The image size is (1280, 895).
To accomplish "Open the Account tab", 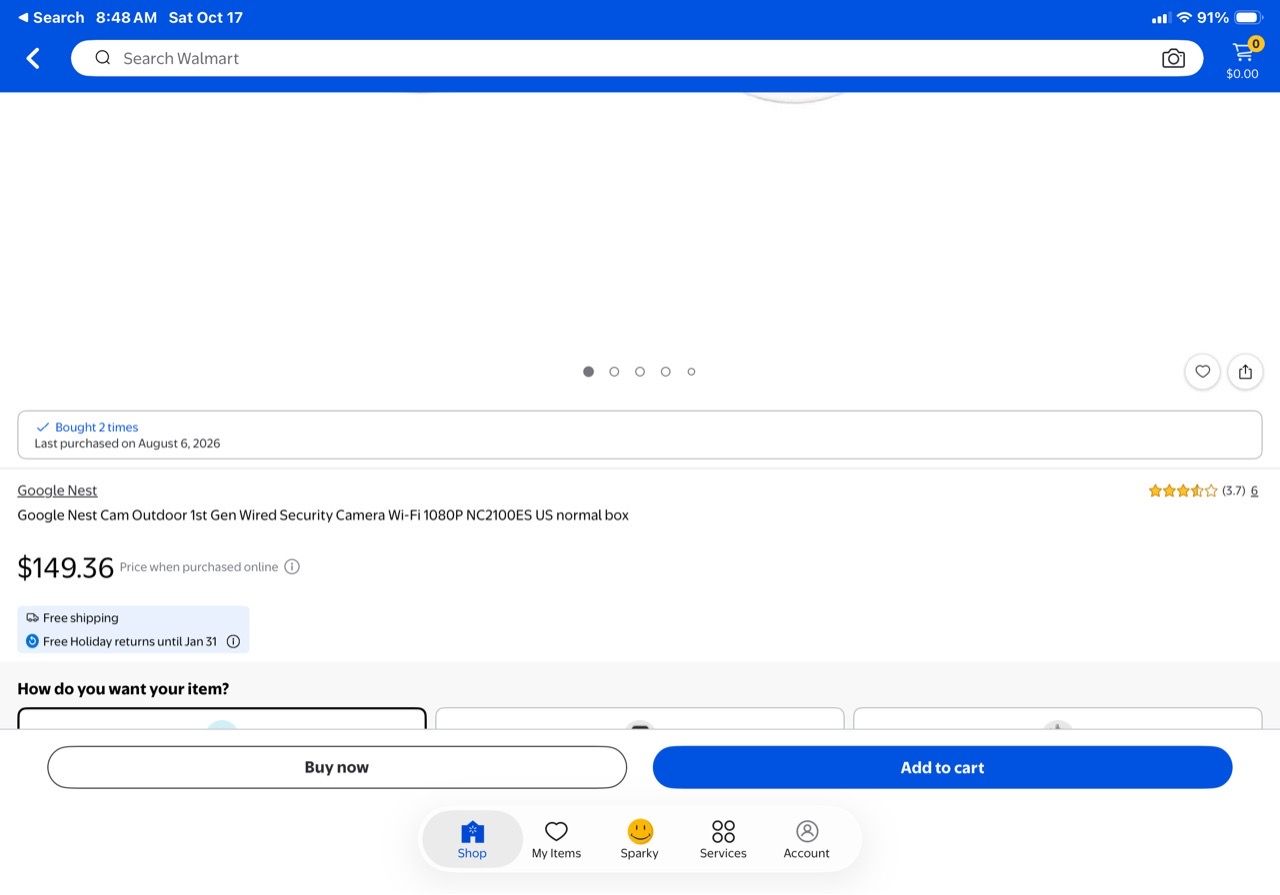I will pyautogui.click(x=807, y=839).
